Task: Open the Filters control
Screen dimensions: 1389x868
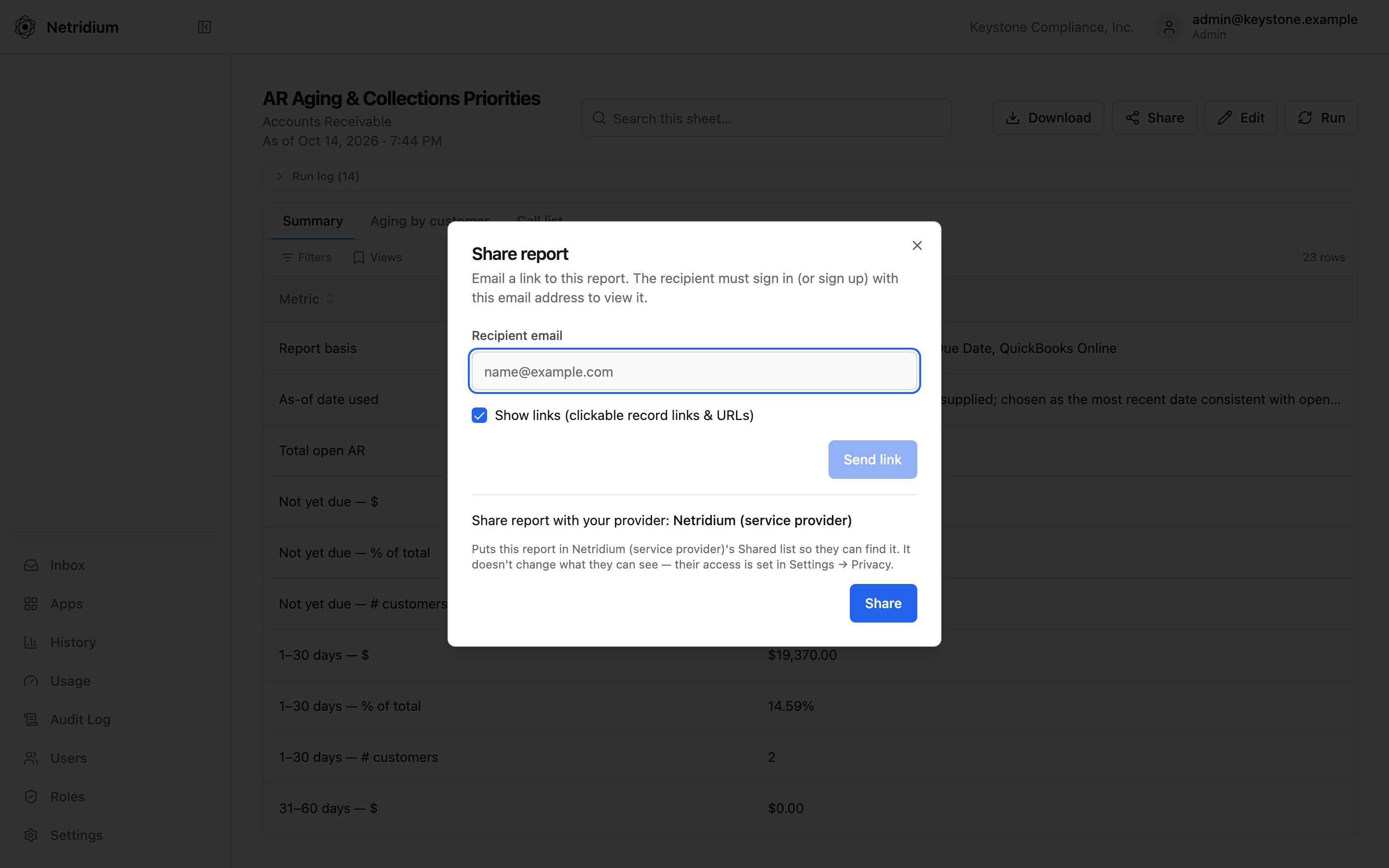Action: click(307, 257)
